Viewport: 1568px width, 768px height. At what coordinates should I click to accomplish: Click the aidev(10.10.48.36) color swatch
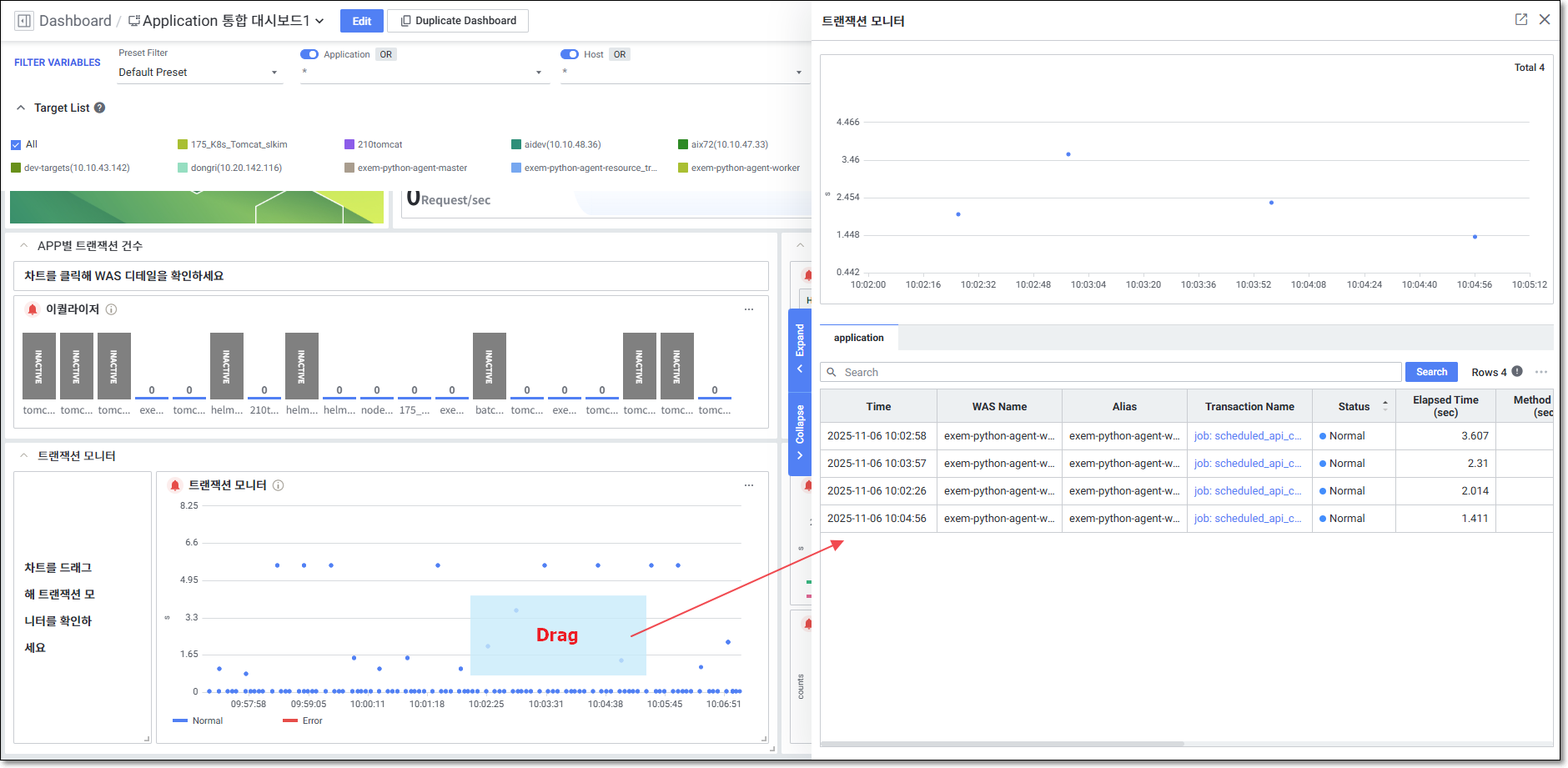(x=516, y=144)
